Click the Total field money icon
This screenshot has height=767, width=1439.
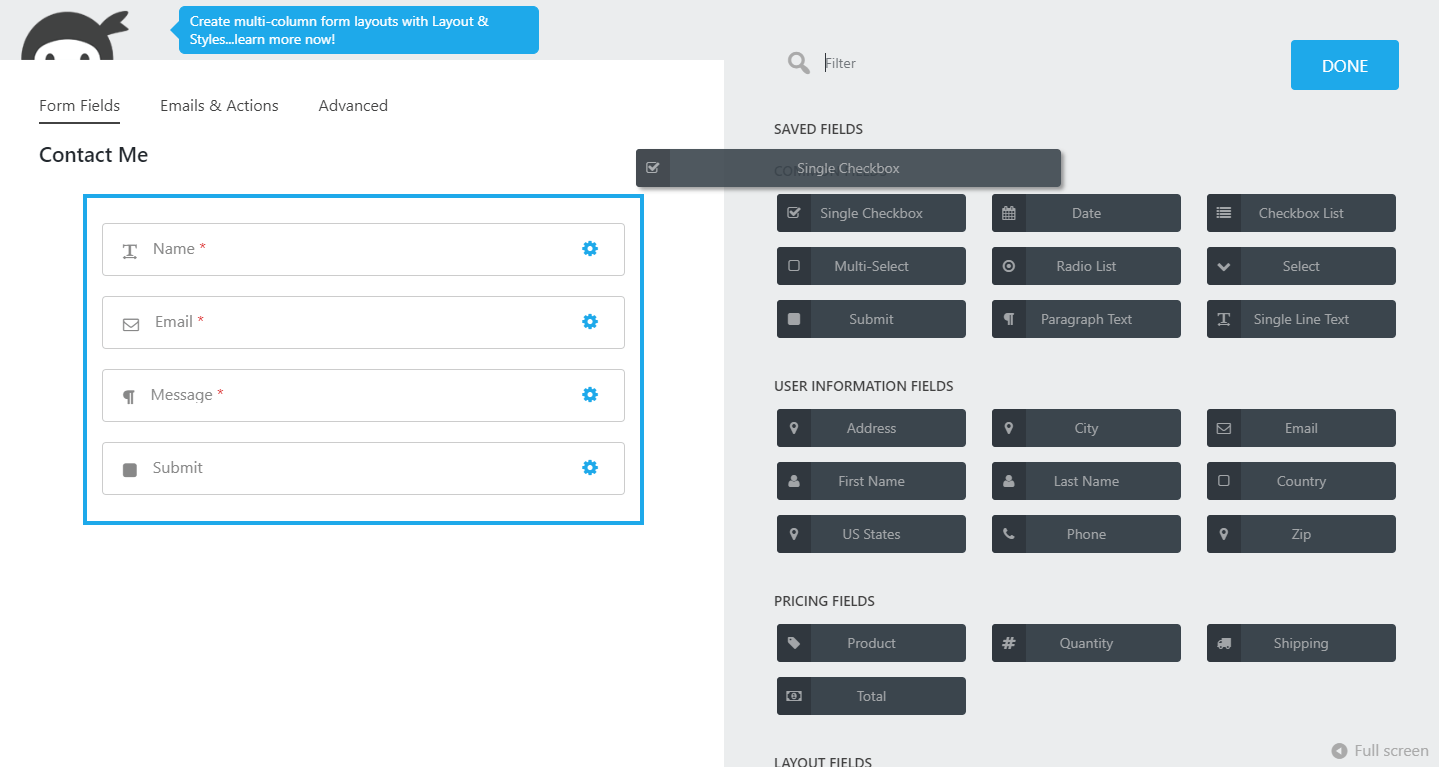click(x=794, y=696)
